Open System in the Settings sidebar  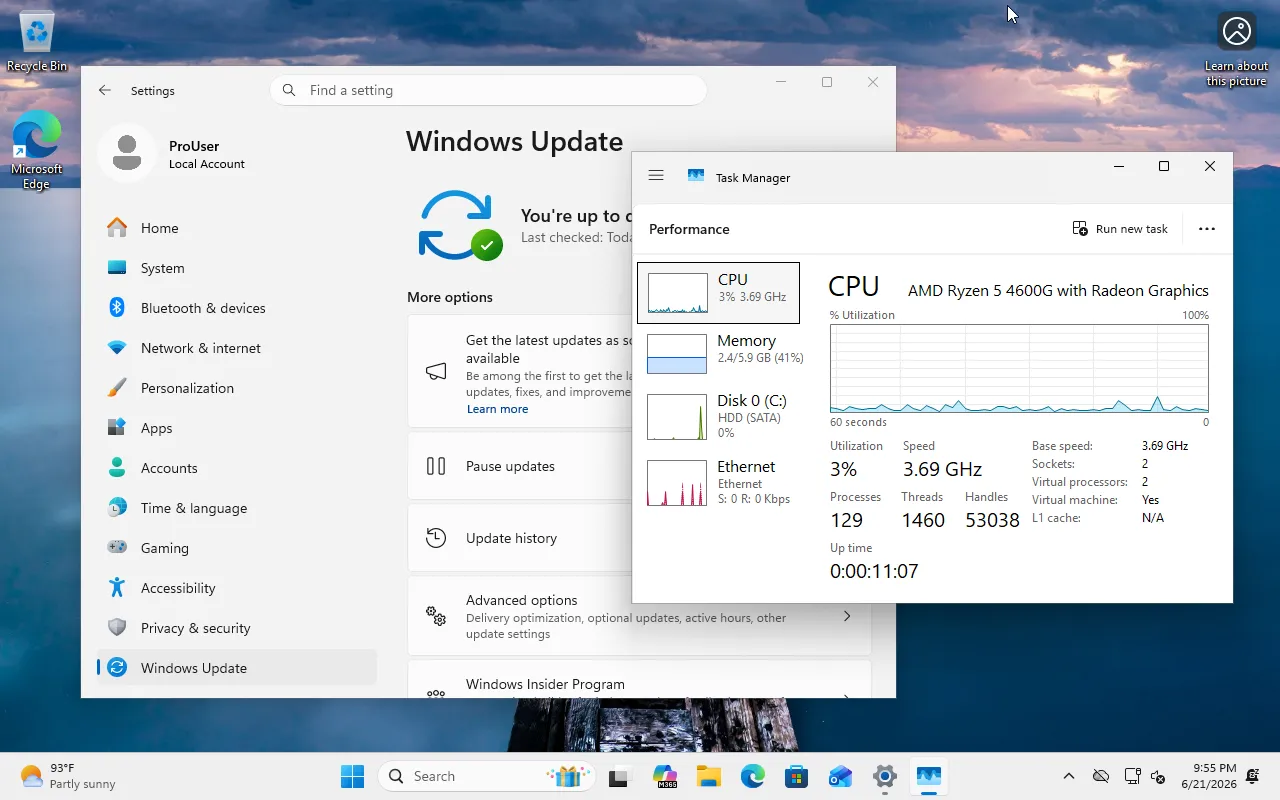237,268
